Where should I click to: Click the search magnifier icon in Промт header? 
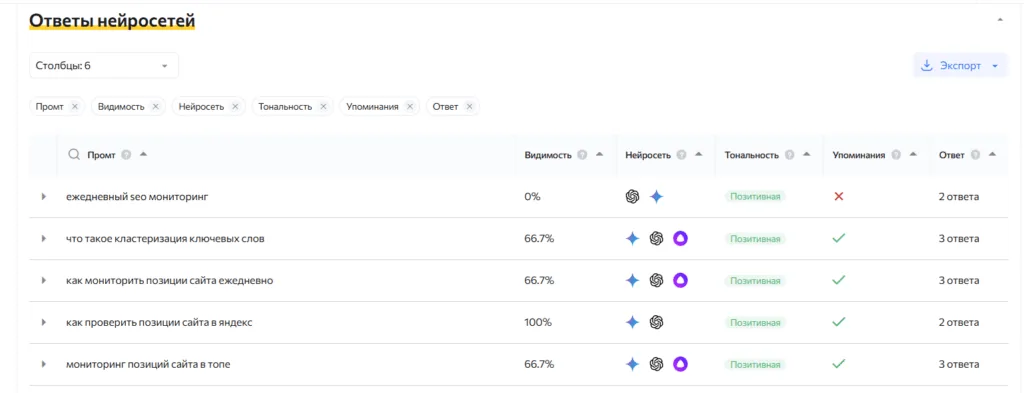click(x=74, y=155)
